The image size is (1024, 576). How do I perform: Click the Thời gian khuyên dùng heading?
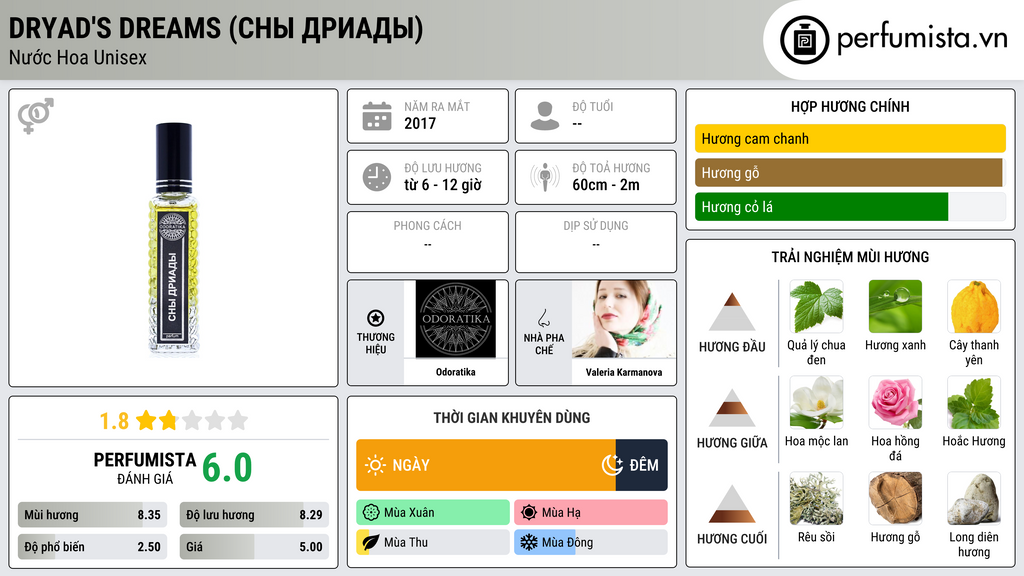(512, 417)
